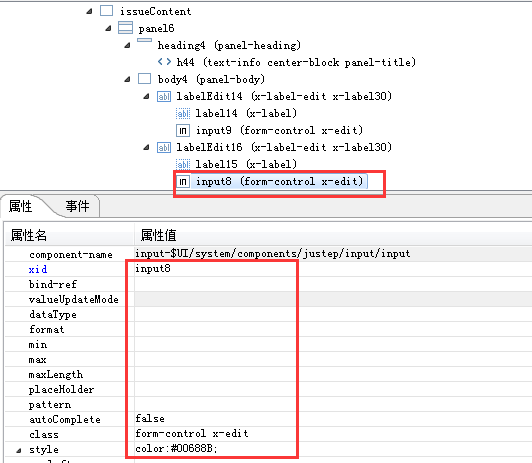
Task: Open the autoComplete false value cell
Action: (333, 419)
